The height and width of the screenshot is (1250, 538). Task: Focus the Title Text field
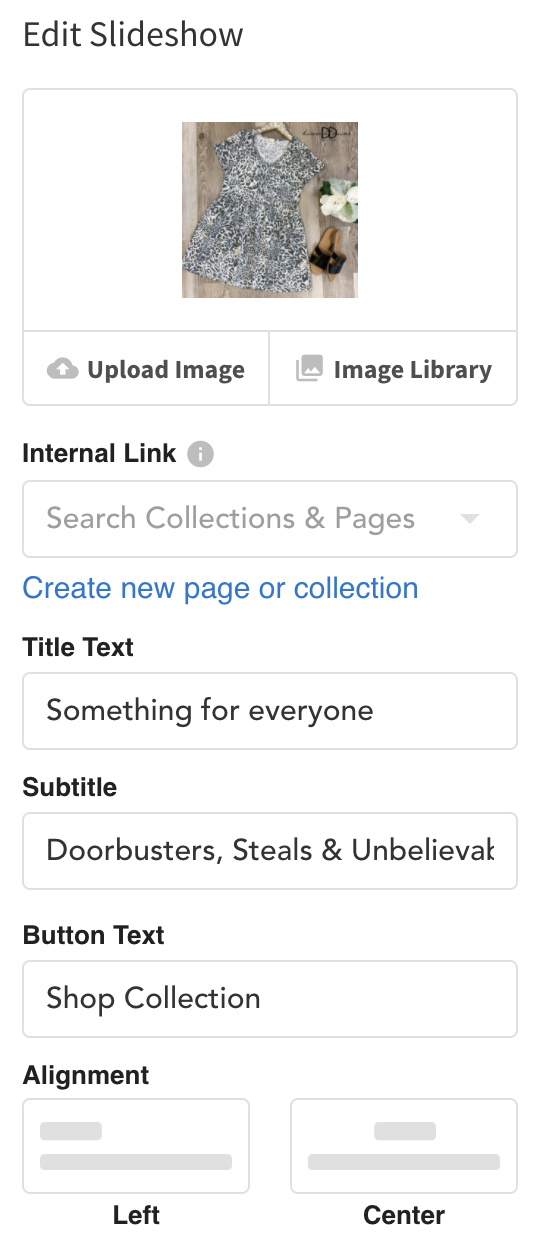[x=270, y=711]
